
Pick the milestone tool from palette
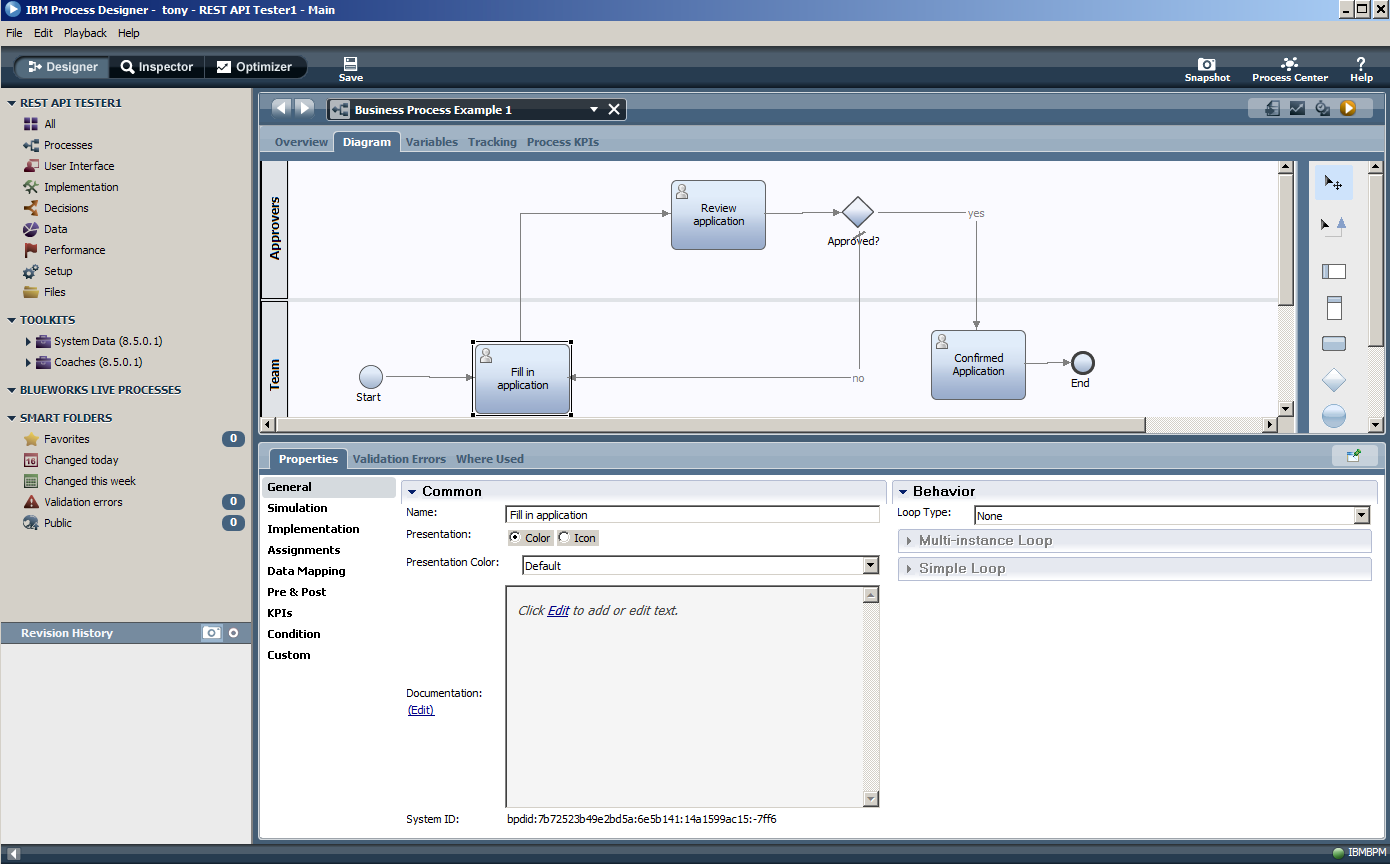(1334, 308)
